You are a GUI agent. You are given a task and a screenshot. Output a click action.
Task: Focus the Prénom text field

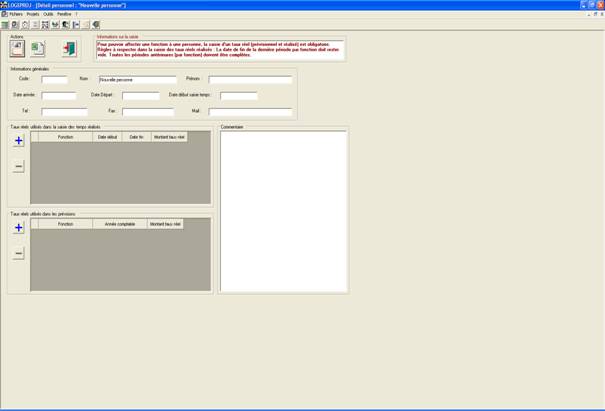[x=250, y=79]
